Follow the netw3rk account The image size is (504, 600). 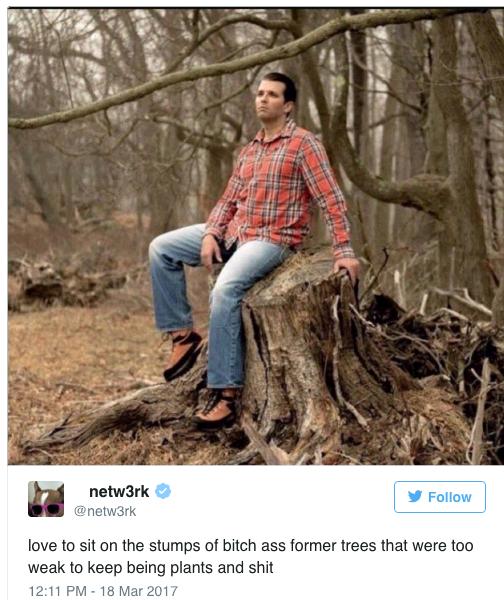click(x=440, y=497)
